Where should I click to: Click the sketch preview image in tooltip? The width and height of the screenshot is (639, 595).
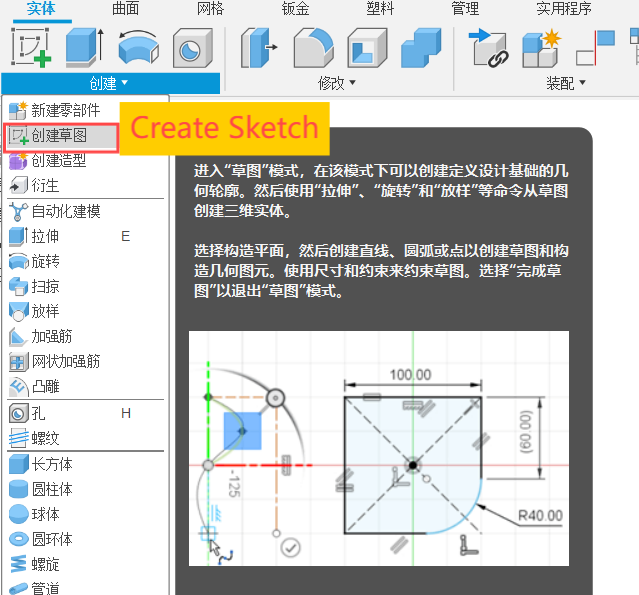point(379,448)
